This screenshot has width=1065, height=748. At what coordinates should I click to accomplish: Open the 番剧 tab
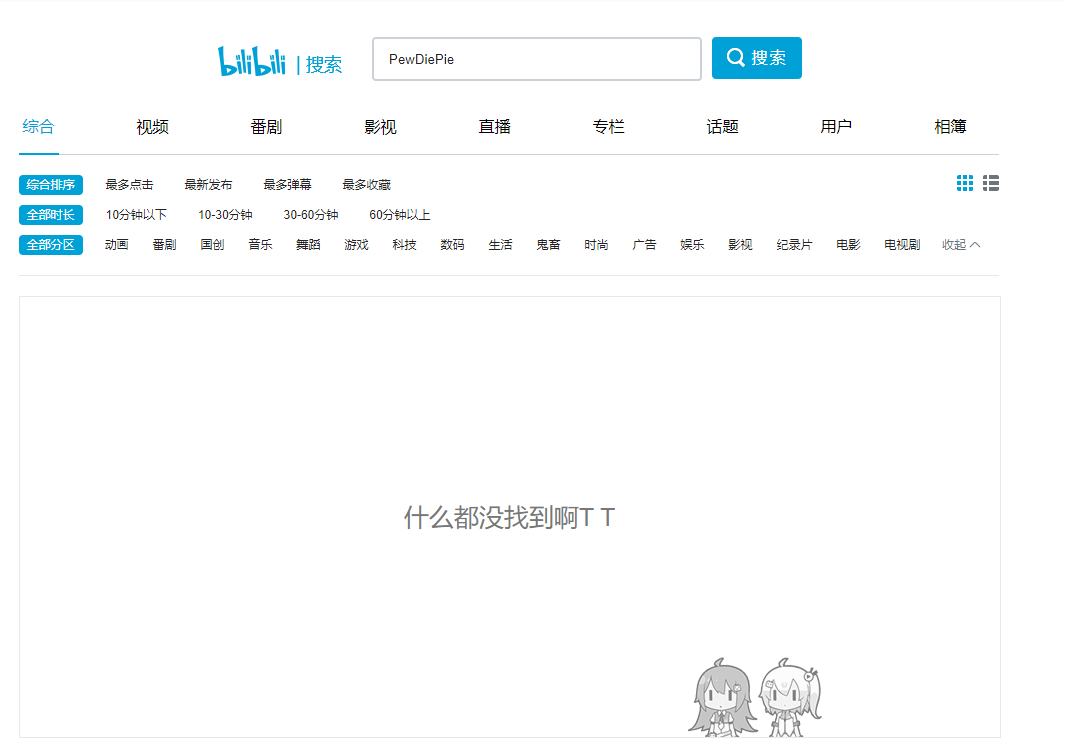[x=266, y=126]
